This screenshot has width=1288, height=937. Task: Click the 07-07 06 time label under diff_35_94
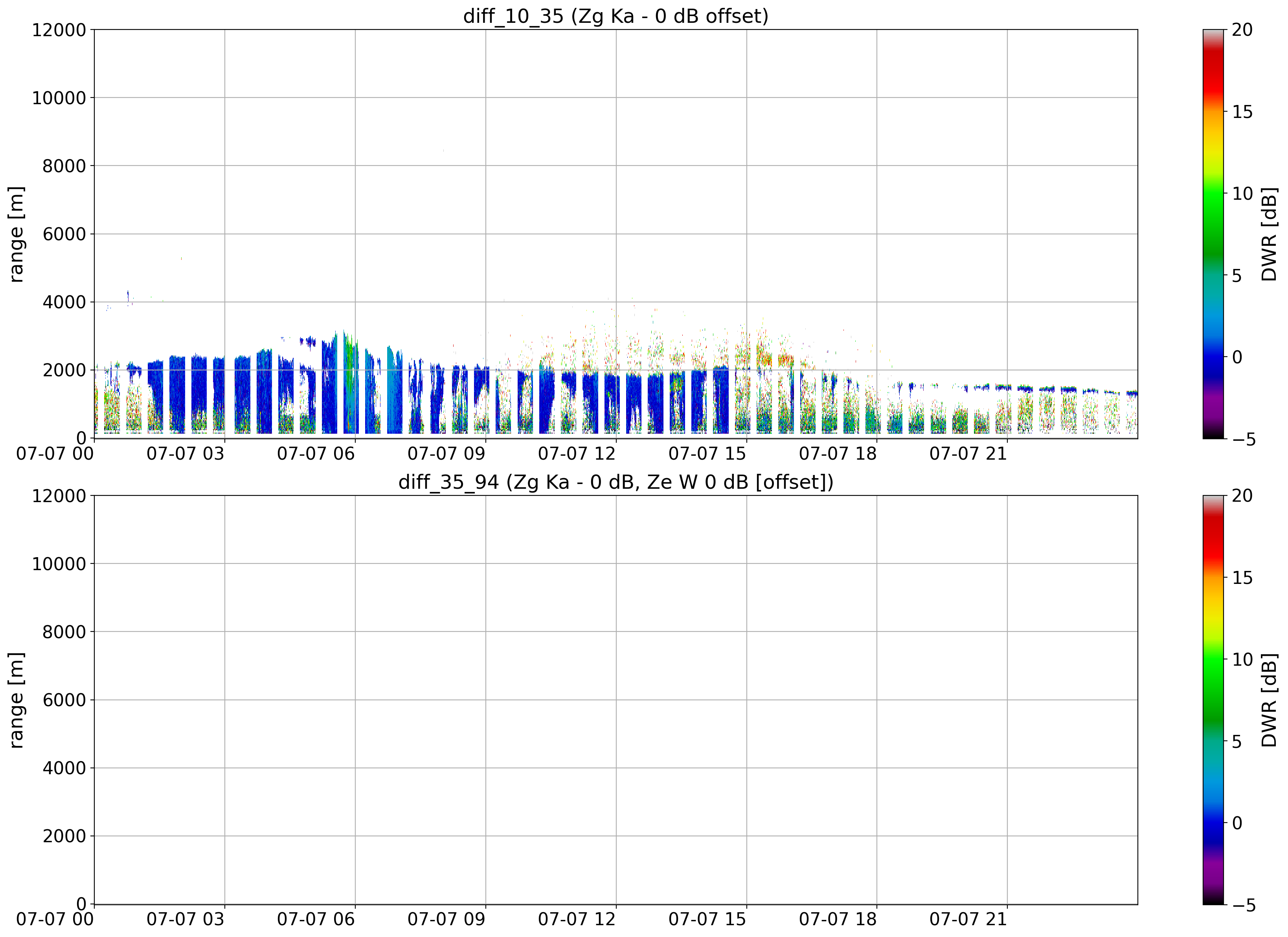[x=316, y=920]
